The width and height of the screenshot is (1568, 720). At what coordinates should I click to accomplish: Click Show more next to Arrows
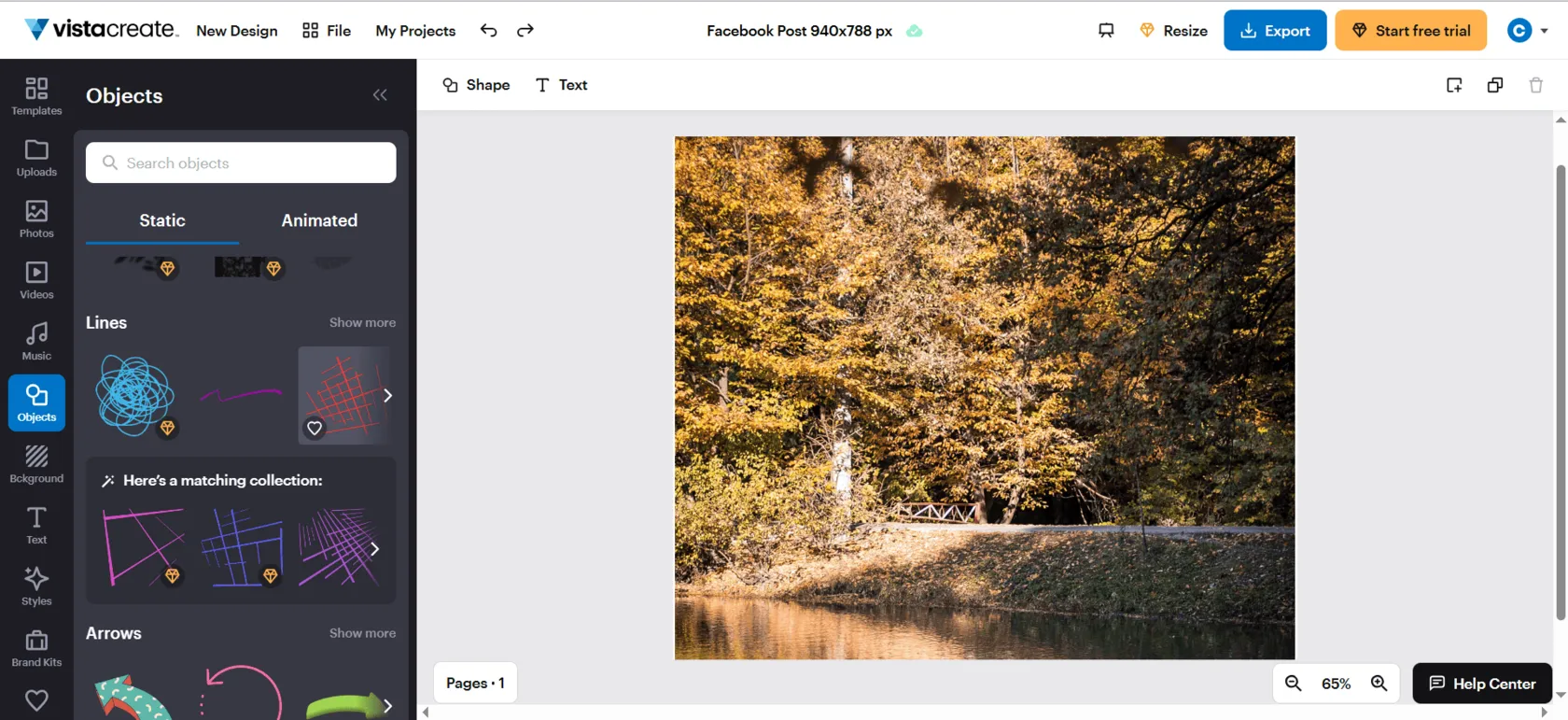click(x=362, y=633)
